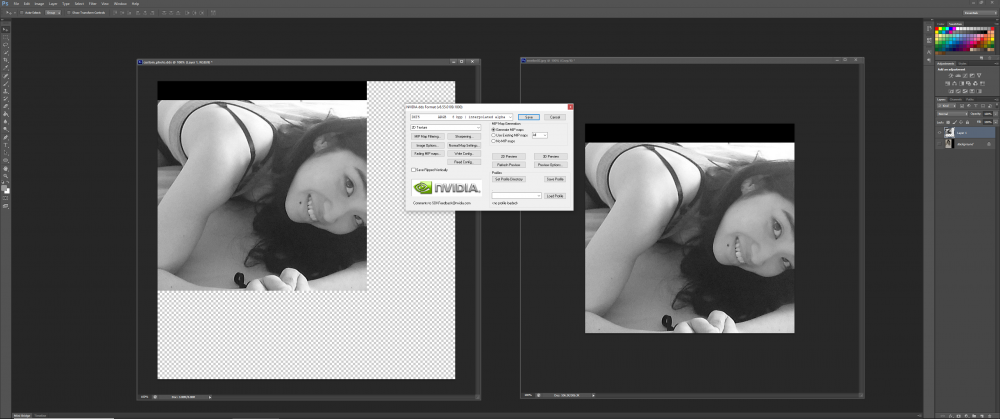
Task: Select Use Existing MIP maps radio button
Action: tap(494, 135)
